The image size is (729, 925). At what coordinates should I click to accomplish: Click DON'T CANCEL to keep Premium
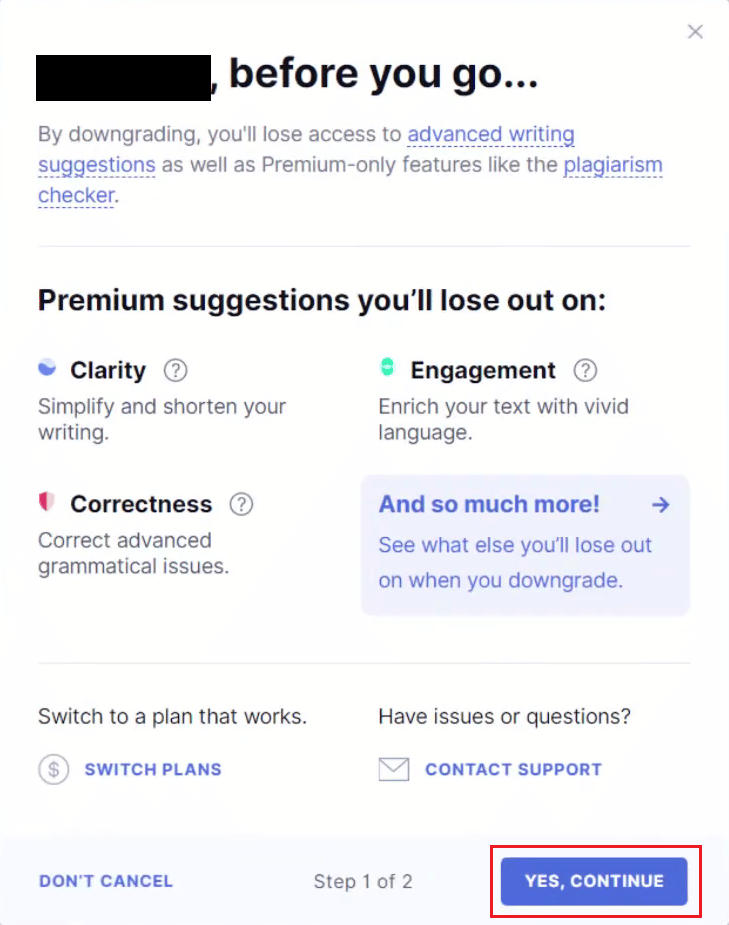tap(105, 881)
